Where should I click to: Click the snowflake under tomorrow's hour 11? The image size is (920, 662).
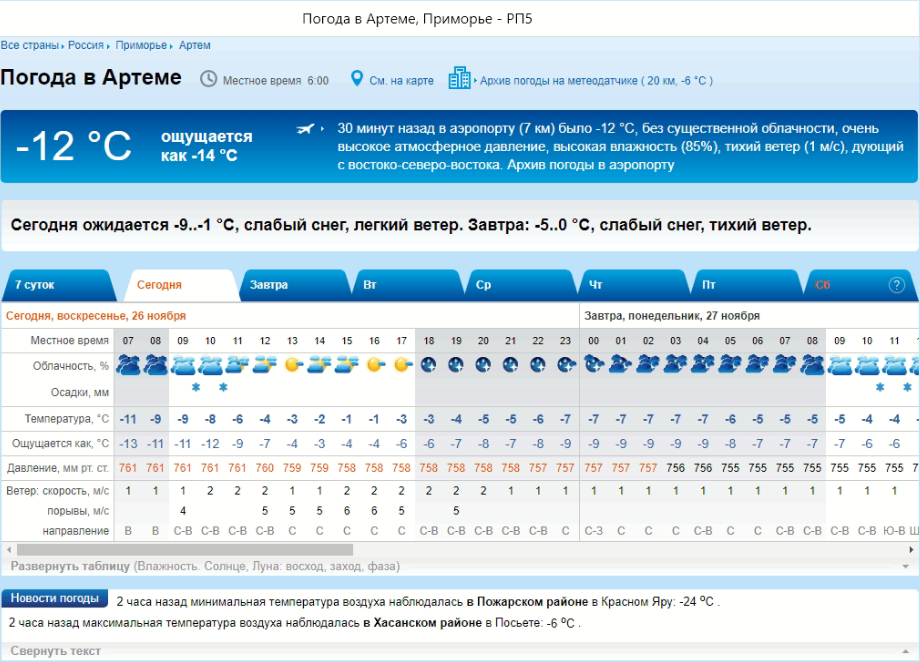[907, 387]
